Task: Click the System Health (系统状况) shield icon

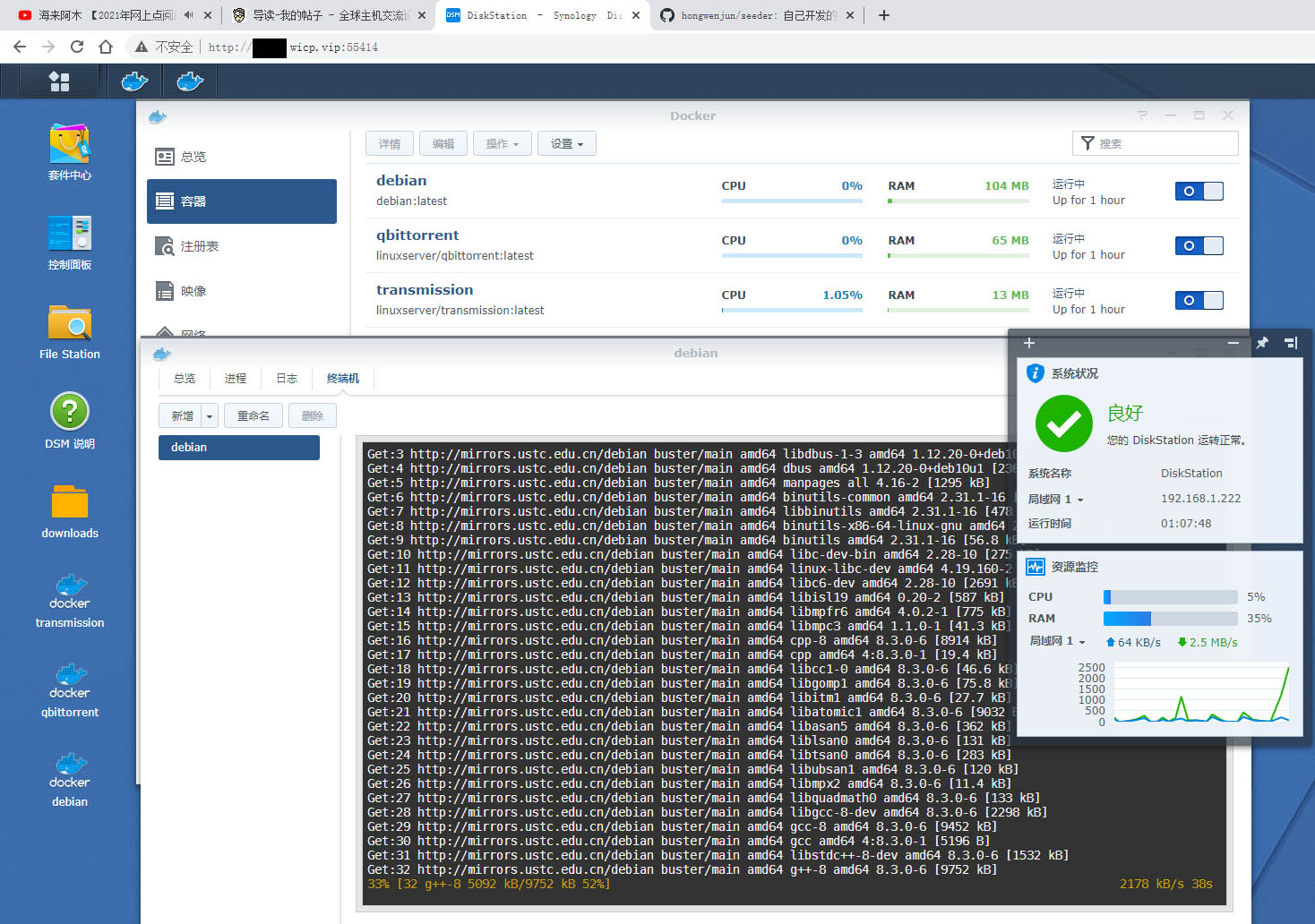Action: [x=1036, y=373]
